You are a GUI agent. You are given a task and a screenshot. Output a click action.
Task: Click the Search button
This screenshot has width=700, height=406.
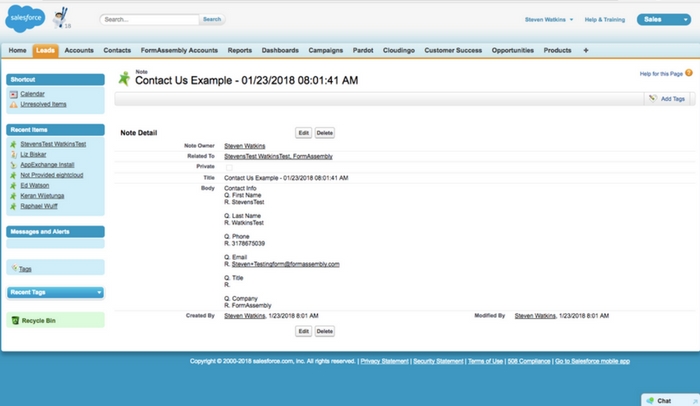(212, 19)
